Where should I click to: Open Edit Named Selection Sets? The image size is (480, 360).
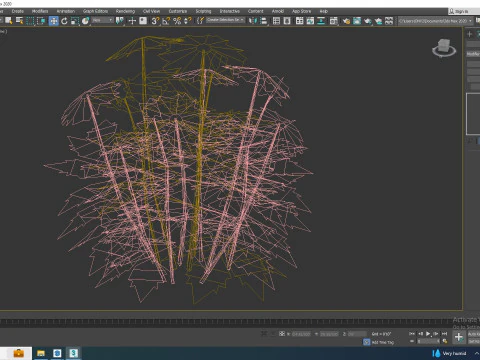200,21
